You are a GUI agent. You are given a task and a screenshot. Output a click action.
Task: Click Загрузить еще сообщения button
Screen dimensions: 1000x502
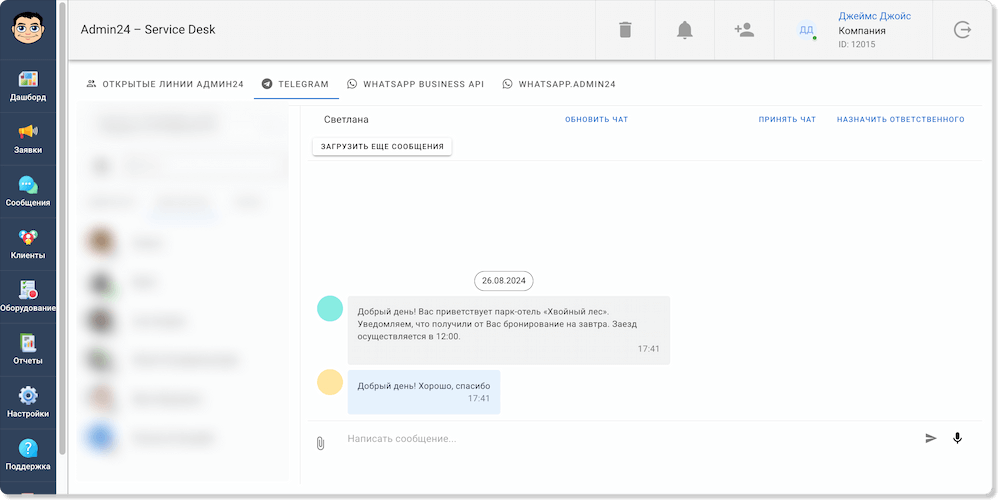[x=382, y=147]
